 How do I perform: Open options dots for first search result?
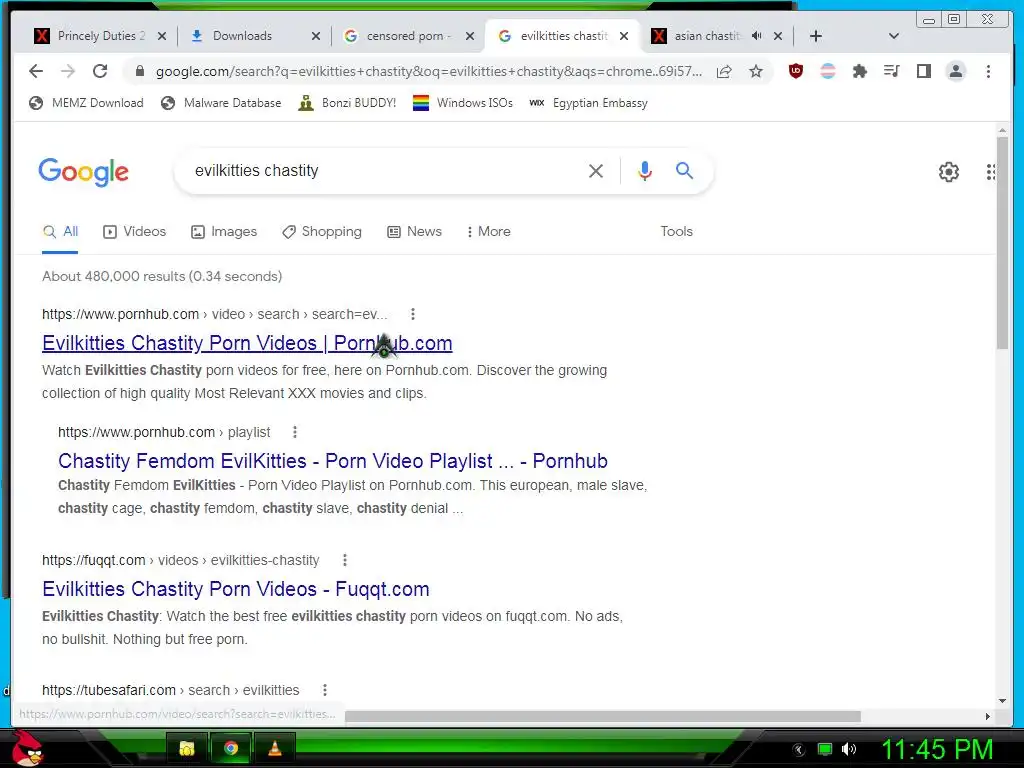(x=413, y=314)
